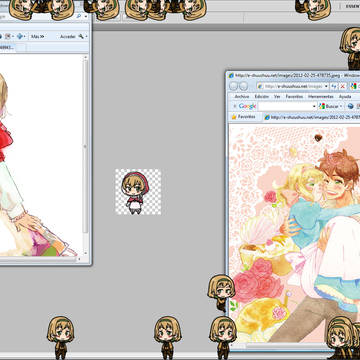This screenshot has width=360, height=360.
Task: Click the Buscar button on Google toolbar
Action: click(x=328, y=106)
